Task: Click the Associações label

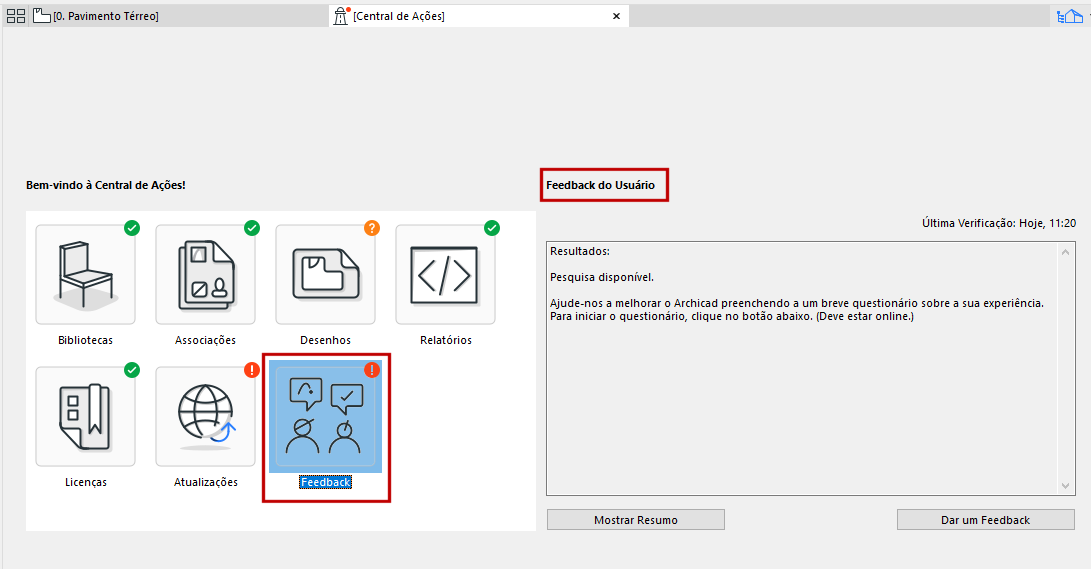Action: point(205,340)
